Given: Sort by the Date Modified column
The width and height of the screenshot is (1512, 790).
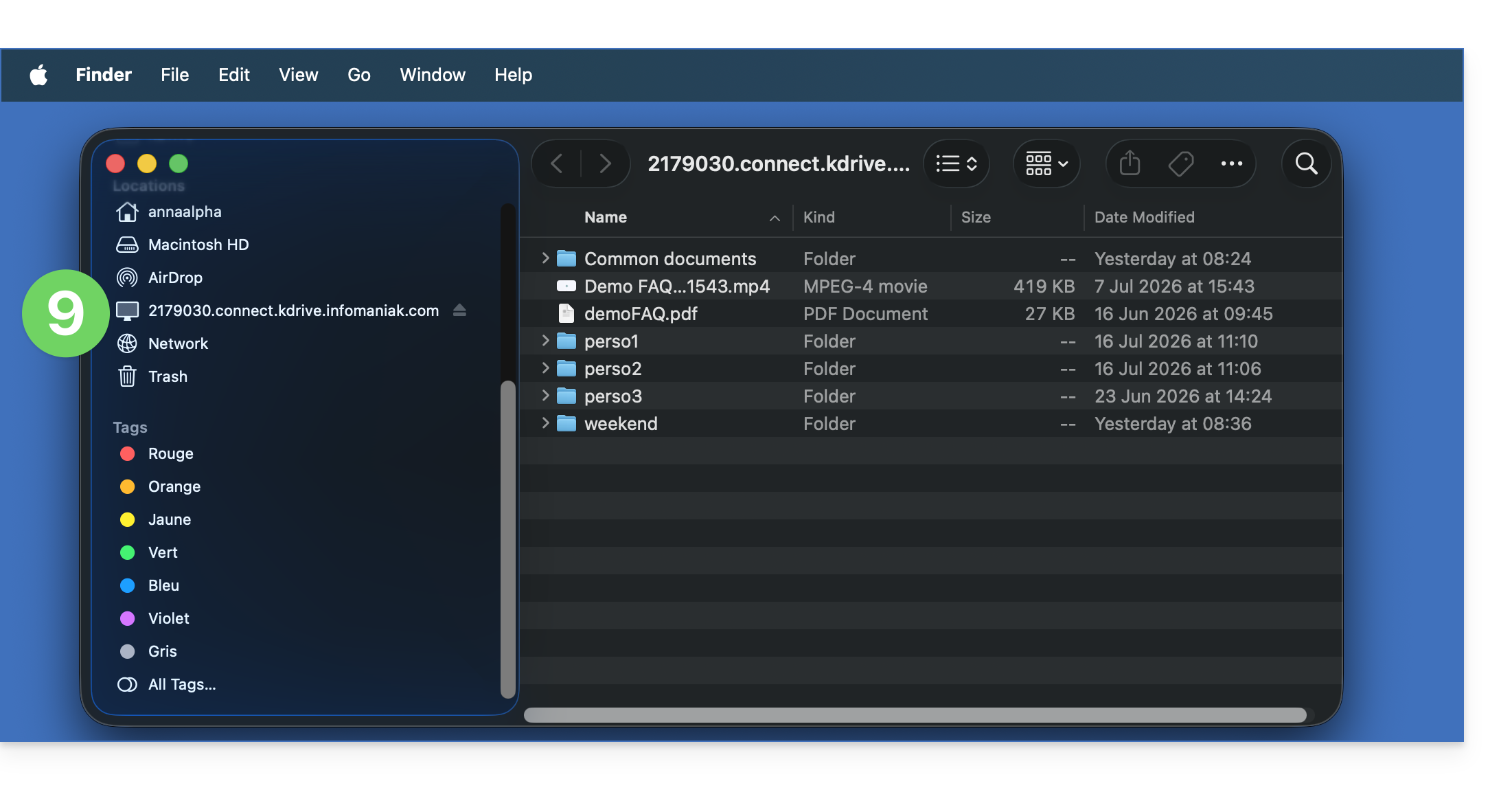Looking at the screenshot, I should pyautogui.click(x=1144, y=217).
